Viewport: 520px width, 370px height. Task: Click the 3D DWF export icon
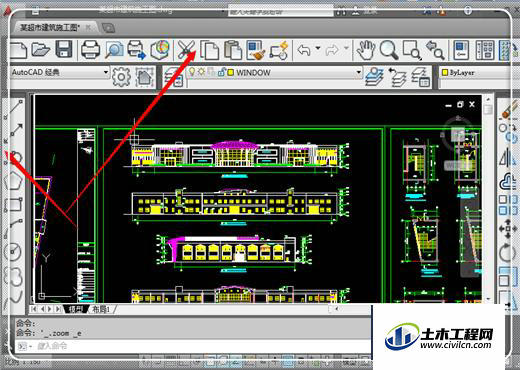point(160,50)
